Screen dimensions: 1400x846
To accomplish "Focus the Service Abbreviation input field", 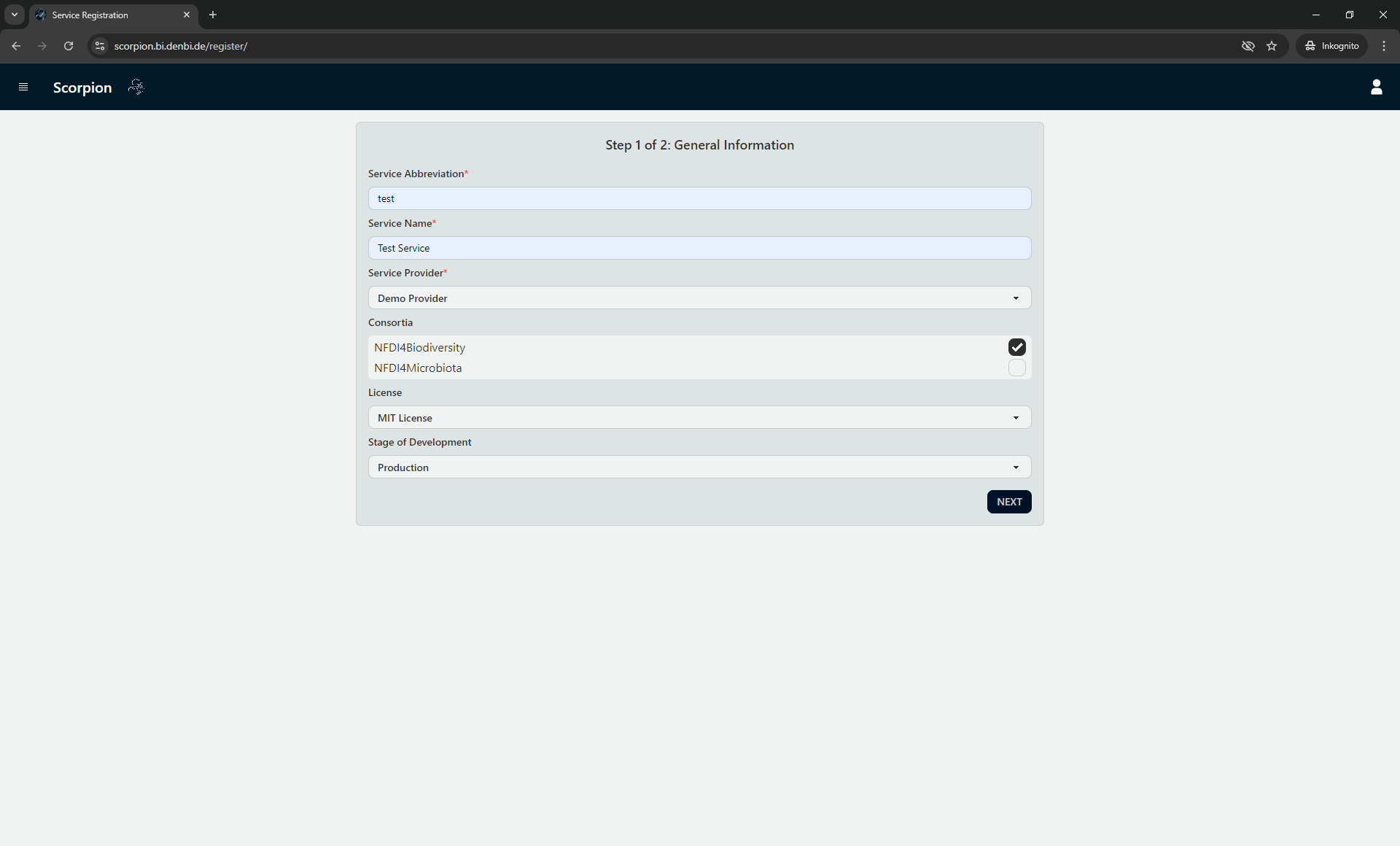I will [x=699, y=198].
